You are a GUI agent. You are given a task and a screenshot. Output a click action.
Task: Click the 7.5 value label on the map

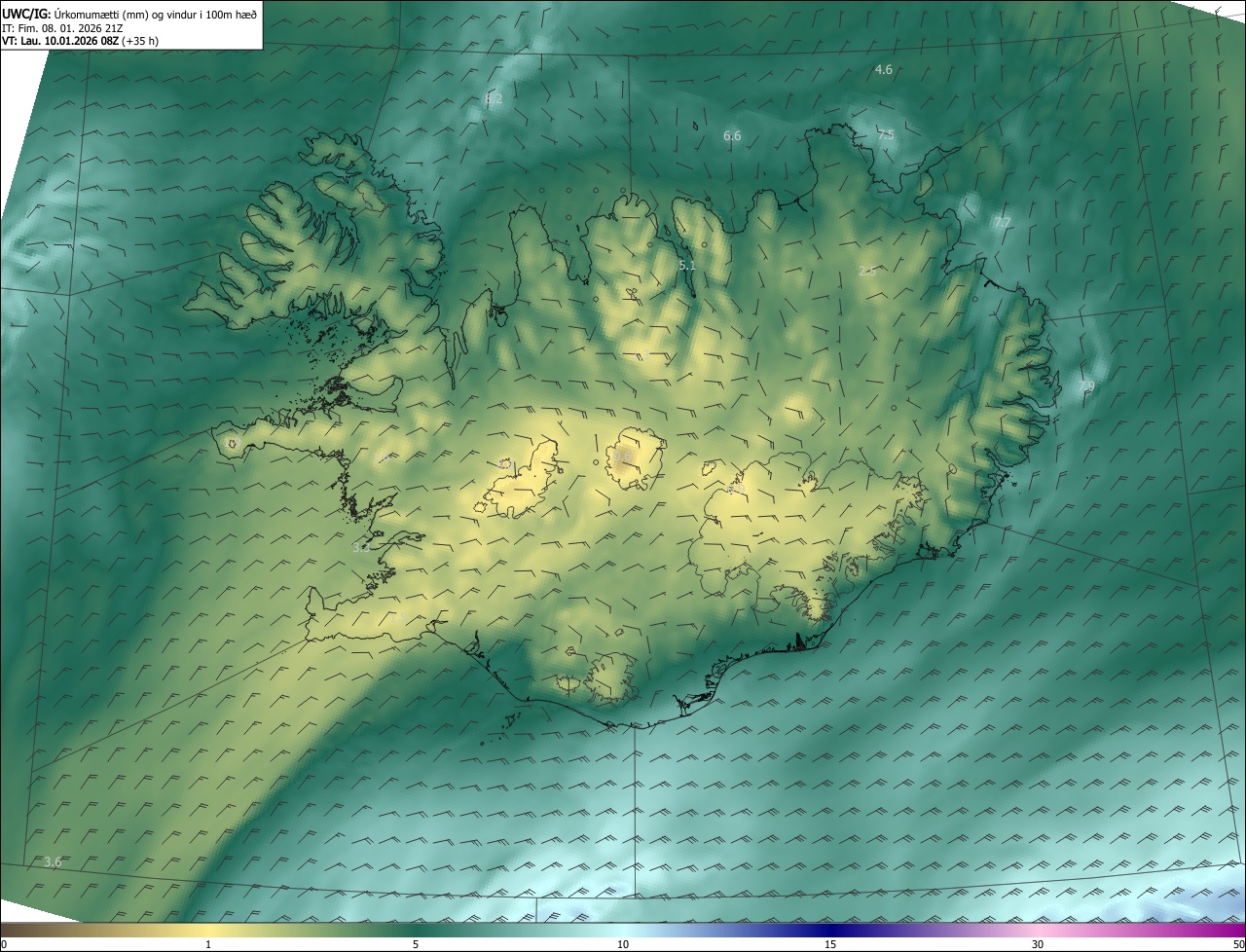886,134
